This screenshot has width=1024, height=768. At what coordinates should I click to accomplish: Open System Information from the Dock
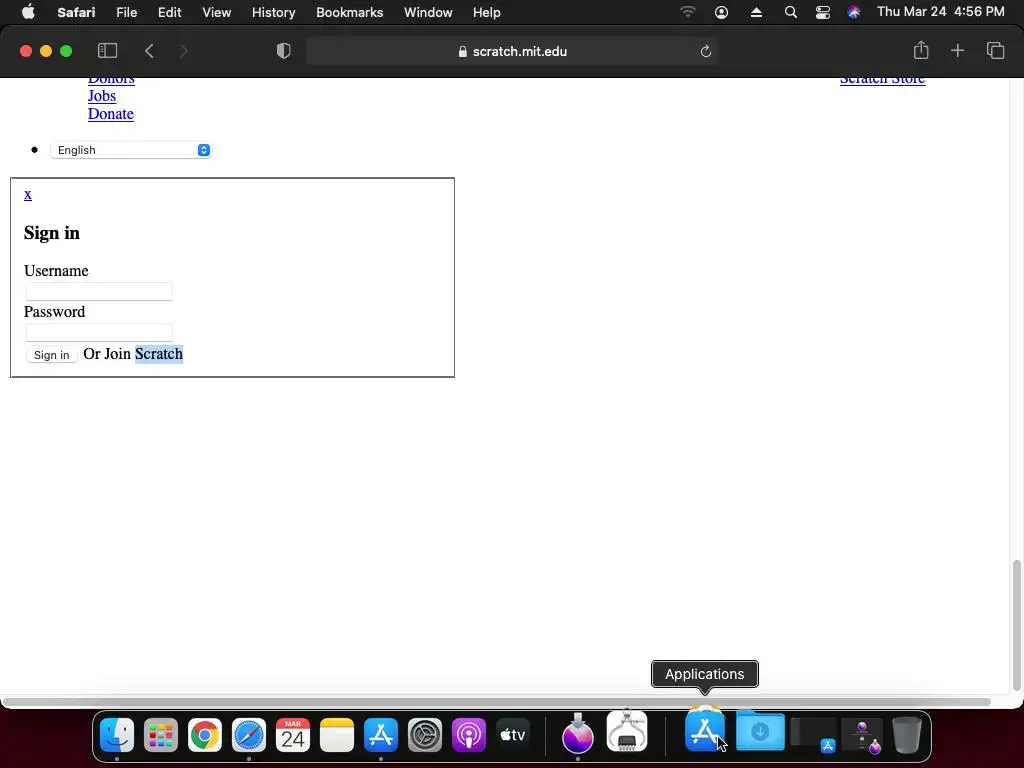coord(627,731)
